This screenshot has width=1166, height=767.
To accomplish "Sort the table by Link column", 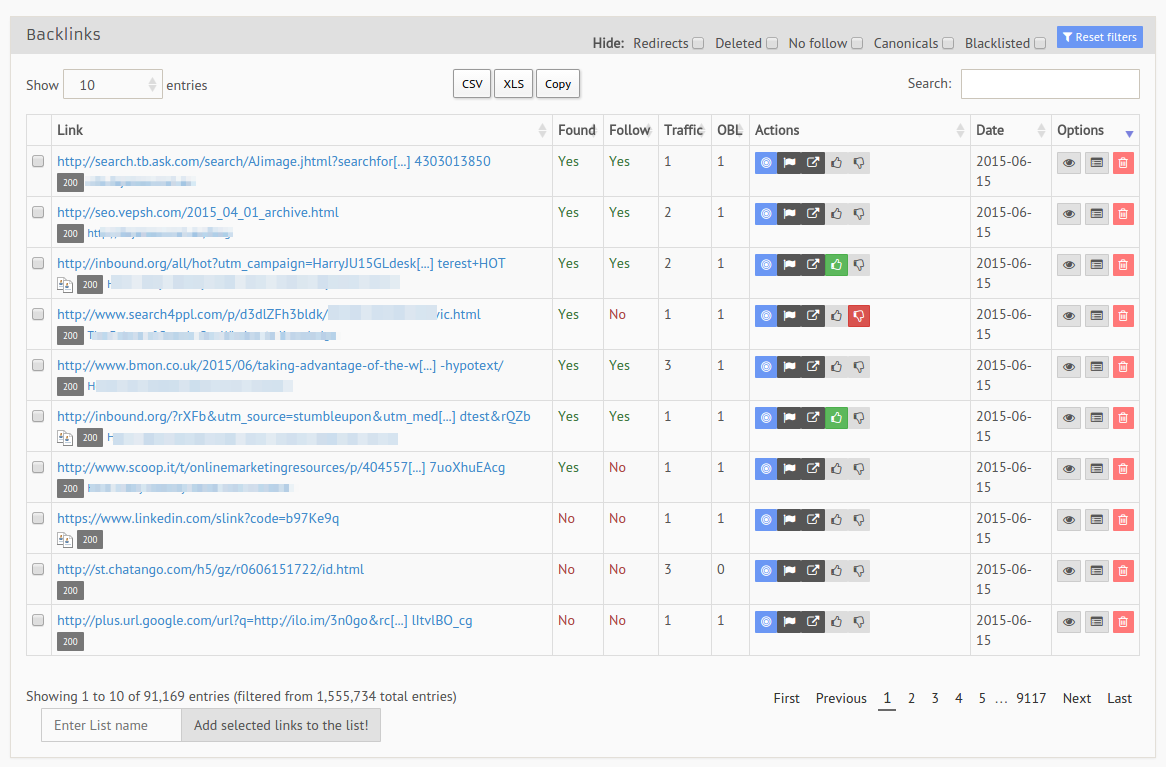I will (300, 130).
